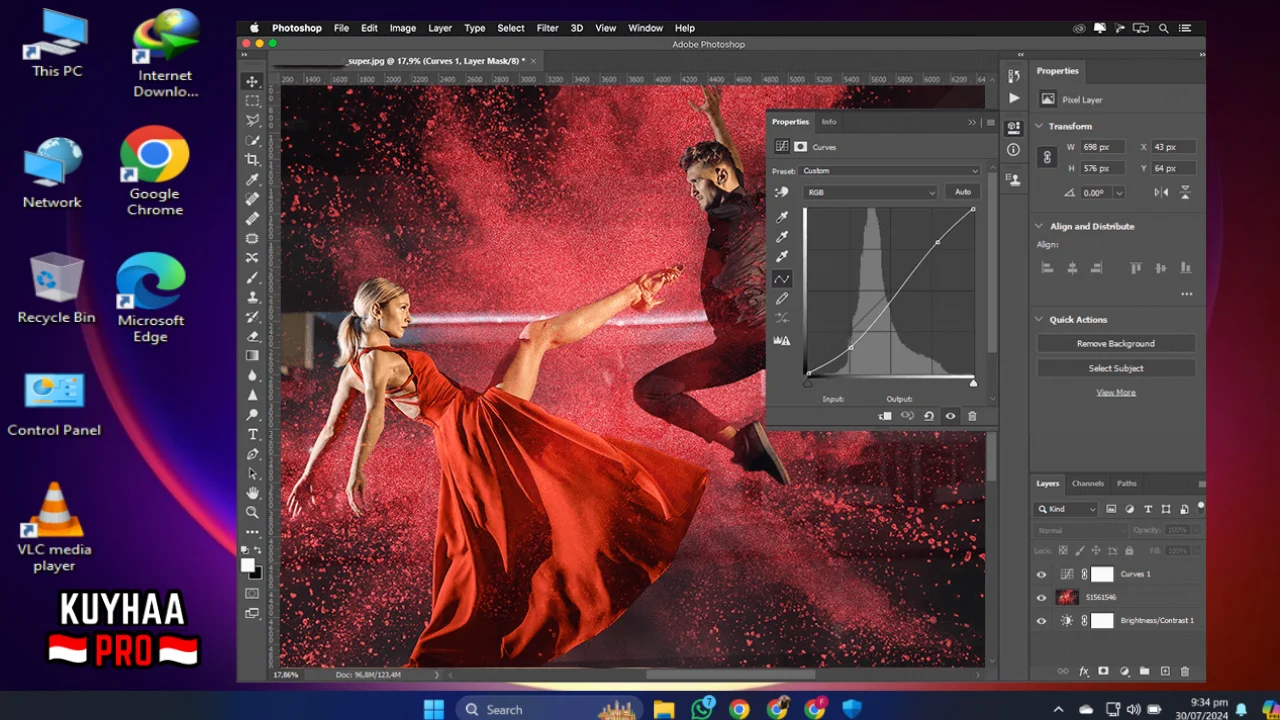Create new group folder in Layers panel

coord(1144,672)
